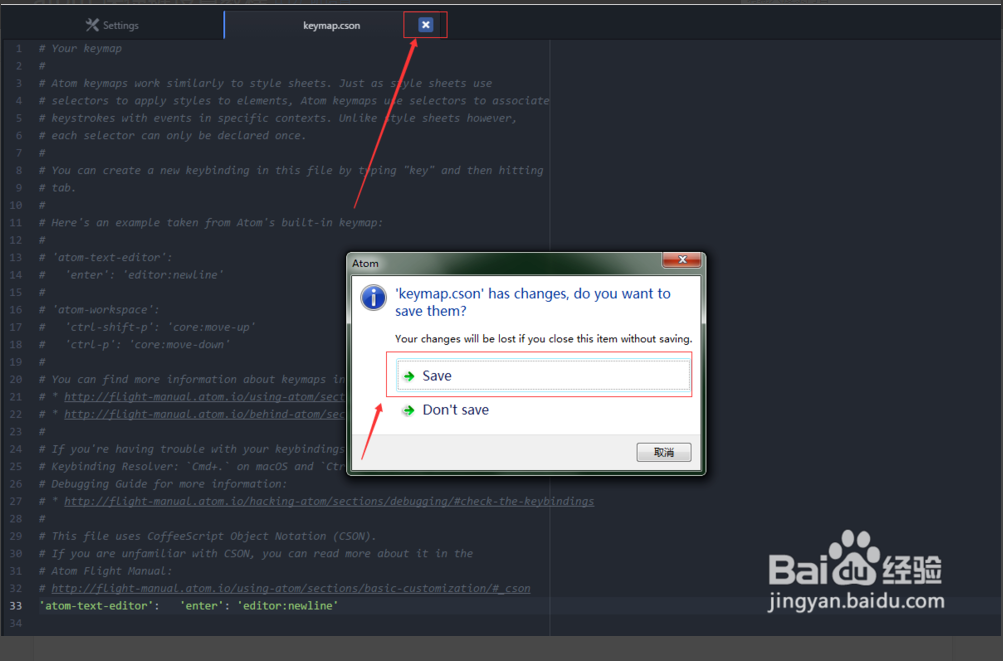Close the Atom save dialog with the red X
Image resolution: width=1003 pixels, height=661 pixels.
coord(682,259)
